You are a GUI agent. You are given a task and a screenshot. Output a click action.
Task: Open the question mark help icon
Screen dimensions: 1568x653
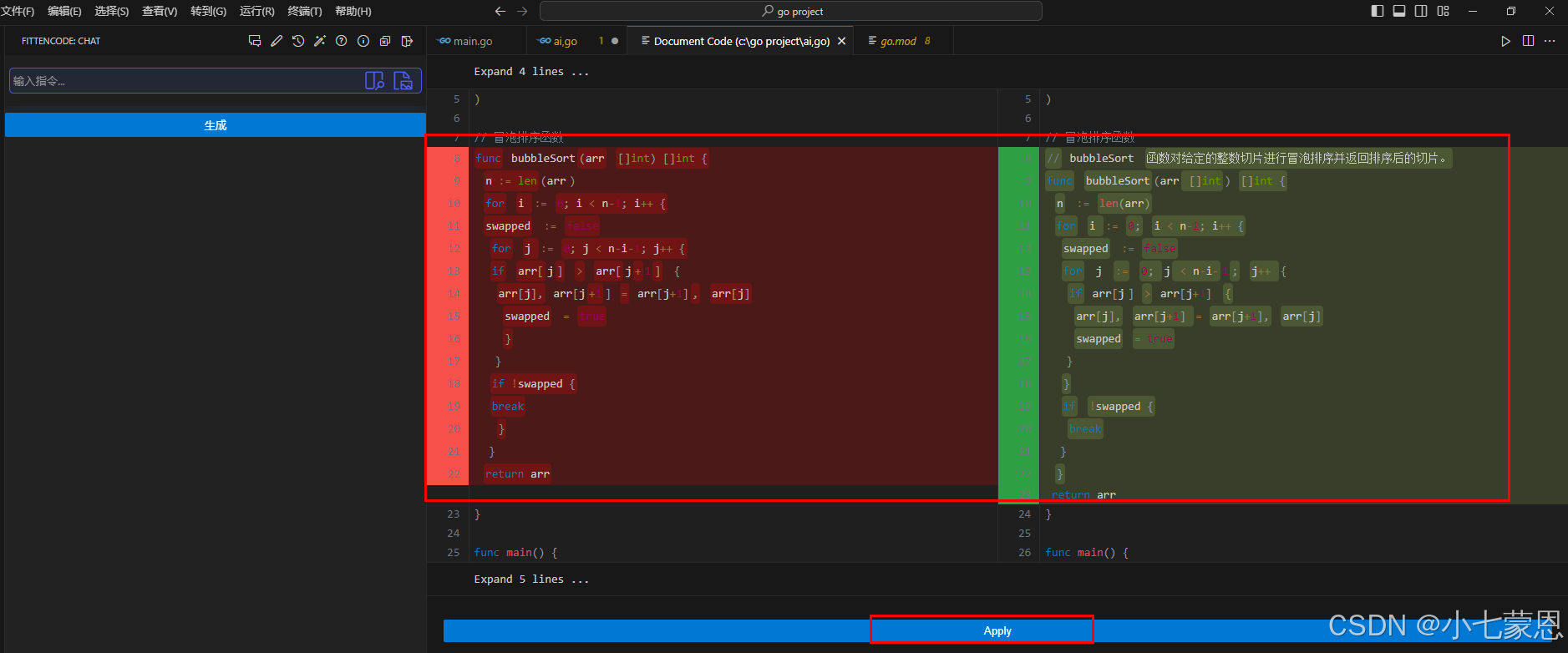point(342,41)
